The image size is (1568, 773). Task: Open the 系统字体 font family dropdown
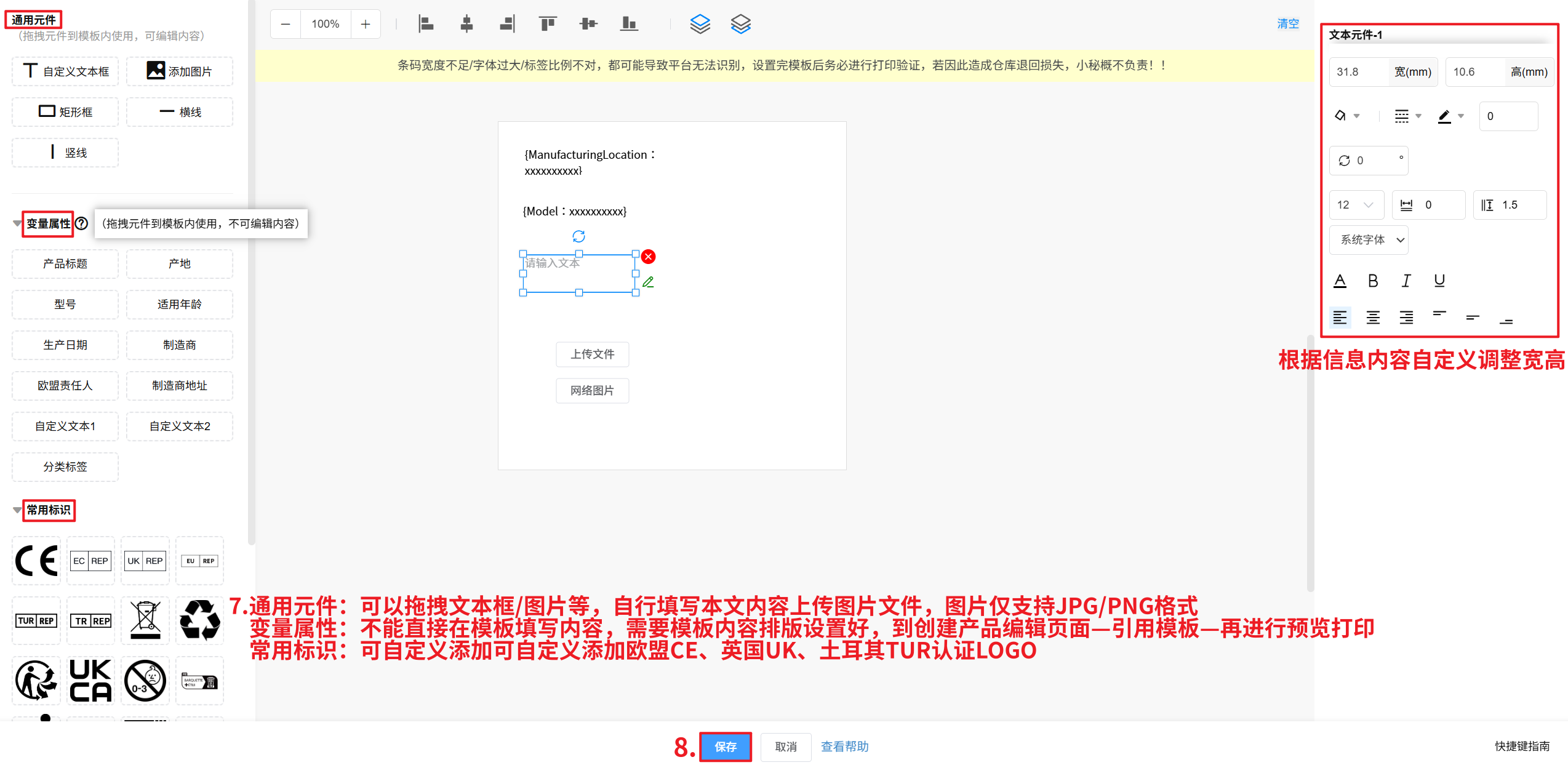(x=1369, y=240)
